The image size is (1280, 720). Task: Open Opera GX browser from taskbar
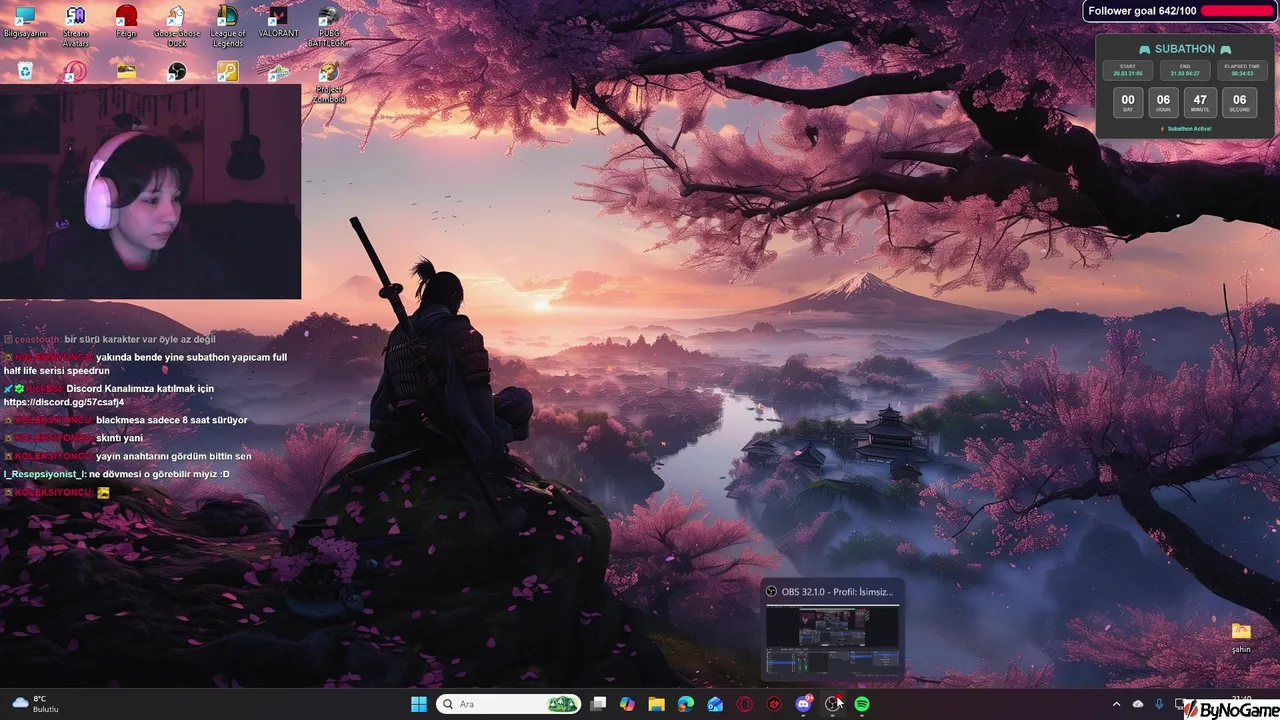tap(744, 704)
